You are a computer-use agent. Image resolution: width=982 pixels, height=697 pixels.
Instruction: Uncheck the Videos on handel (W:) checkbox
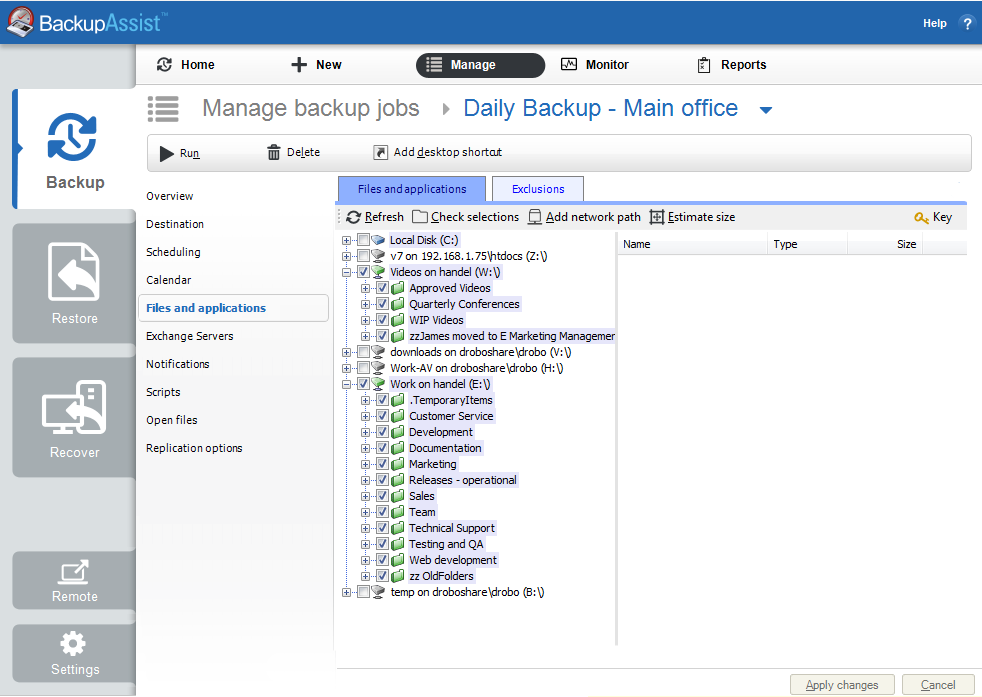click(363, 272)
